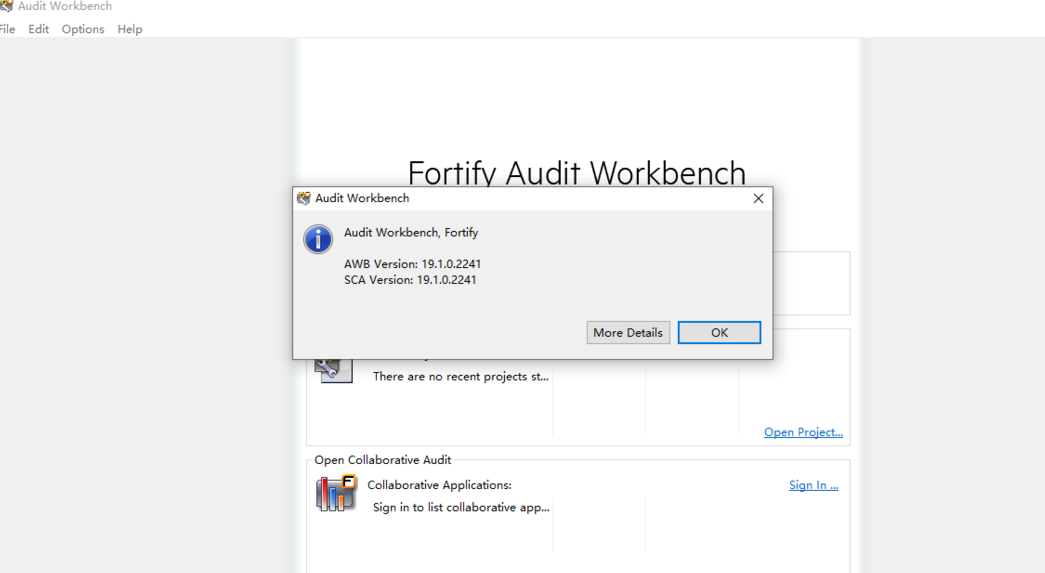Click the recent projects tools icon

point(333,370)
